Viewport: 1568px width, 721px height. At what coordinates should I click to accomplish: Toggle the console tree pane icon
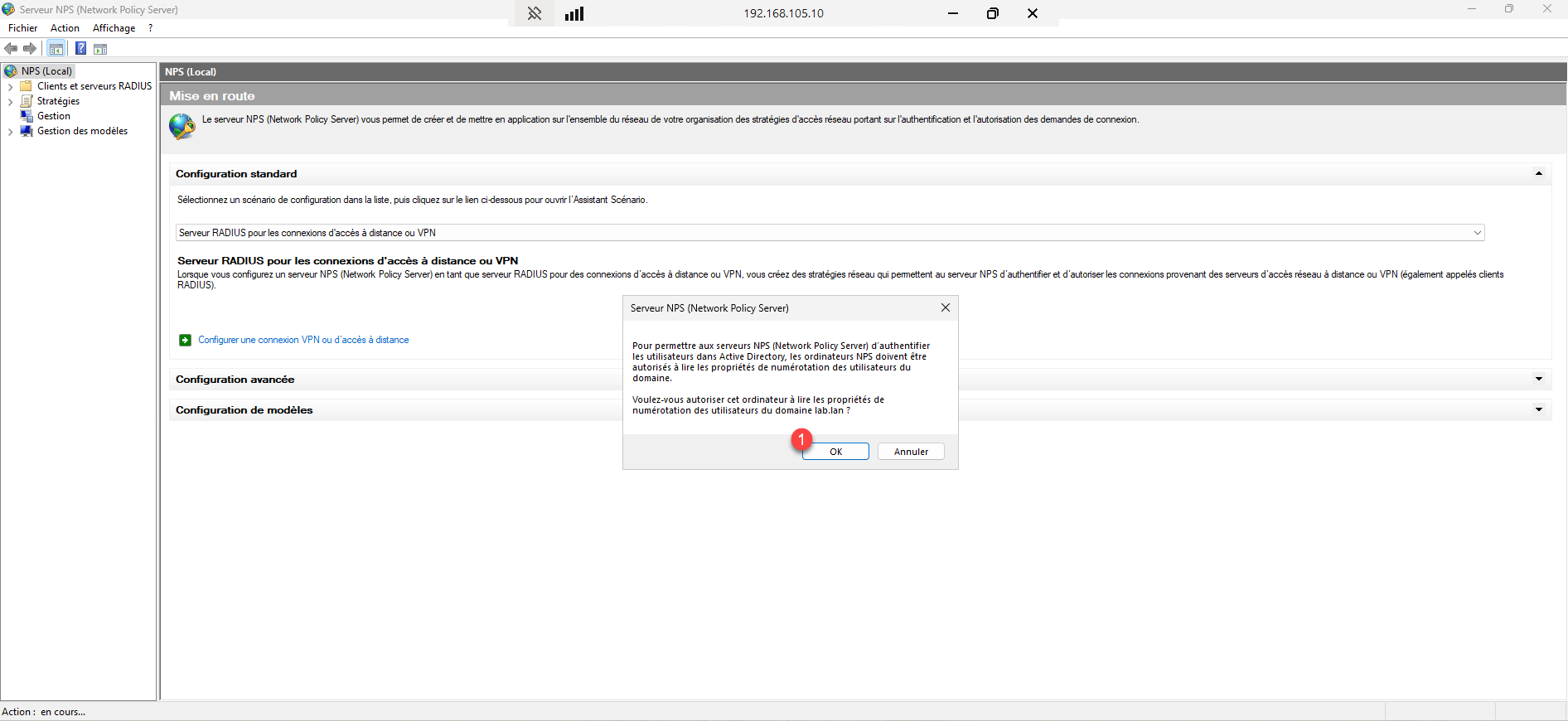tap(56, 49)
